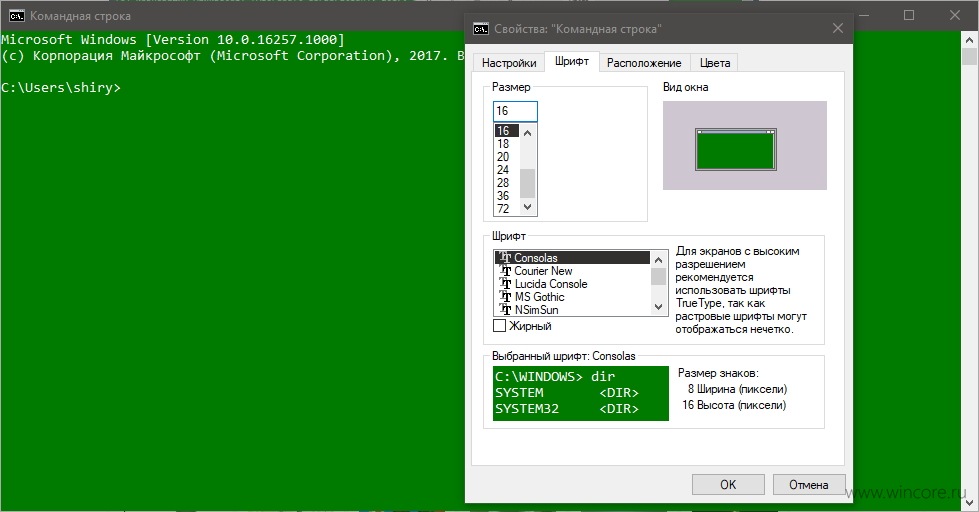Choose the MS Gothic font

(x=573, y=297)
